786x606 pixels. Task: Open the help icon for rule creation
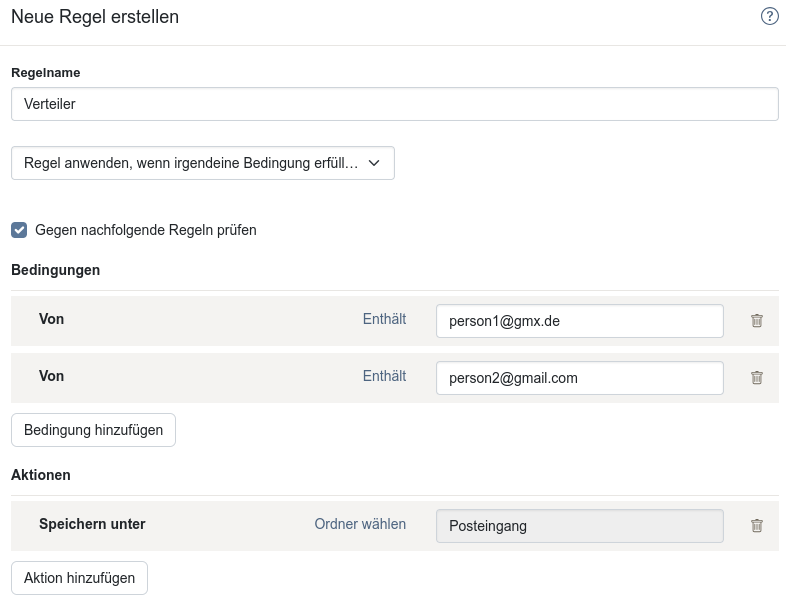pos(769,16)
